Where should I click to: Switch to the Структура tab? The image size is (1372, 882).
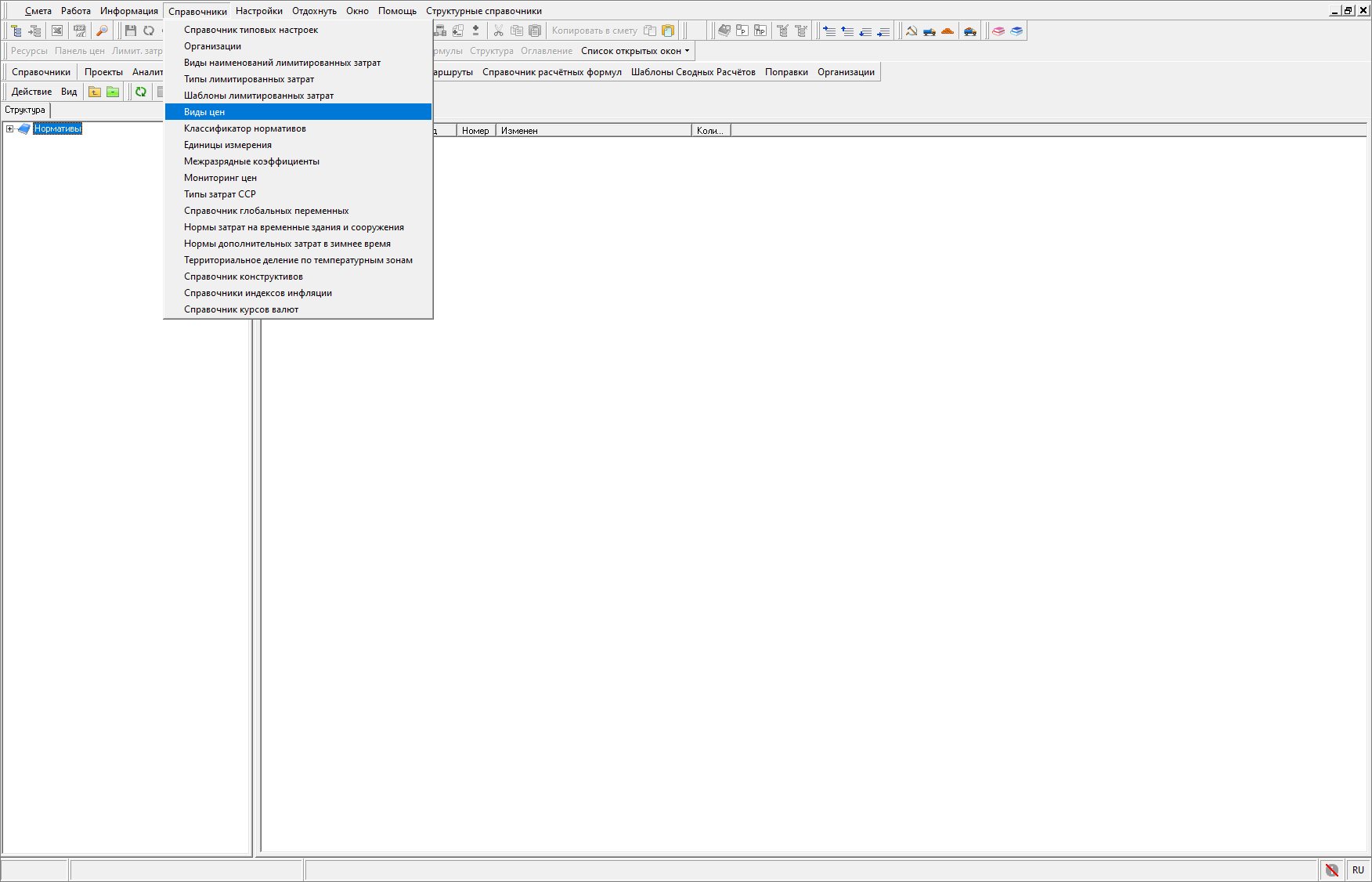tap(25, 110)
